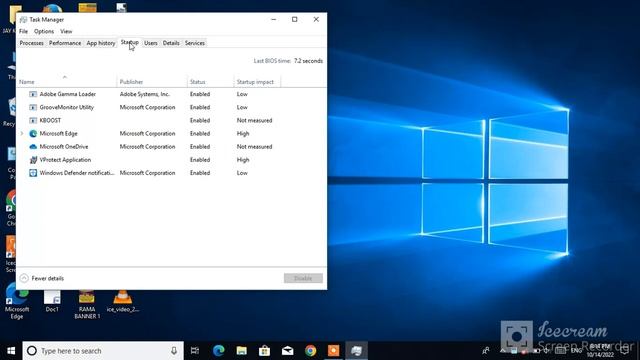Sort by the Name column header
640x360 pixels.
(x=67, y=82)
